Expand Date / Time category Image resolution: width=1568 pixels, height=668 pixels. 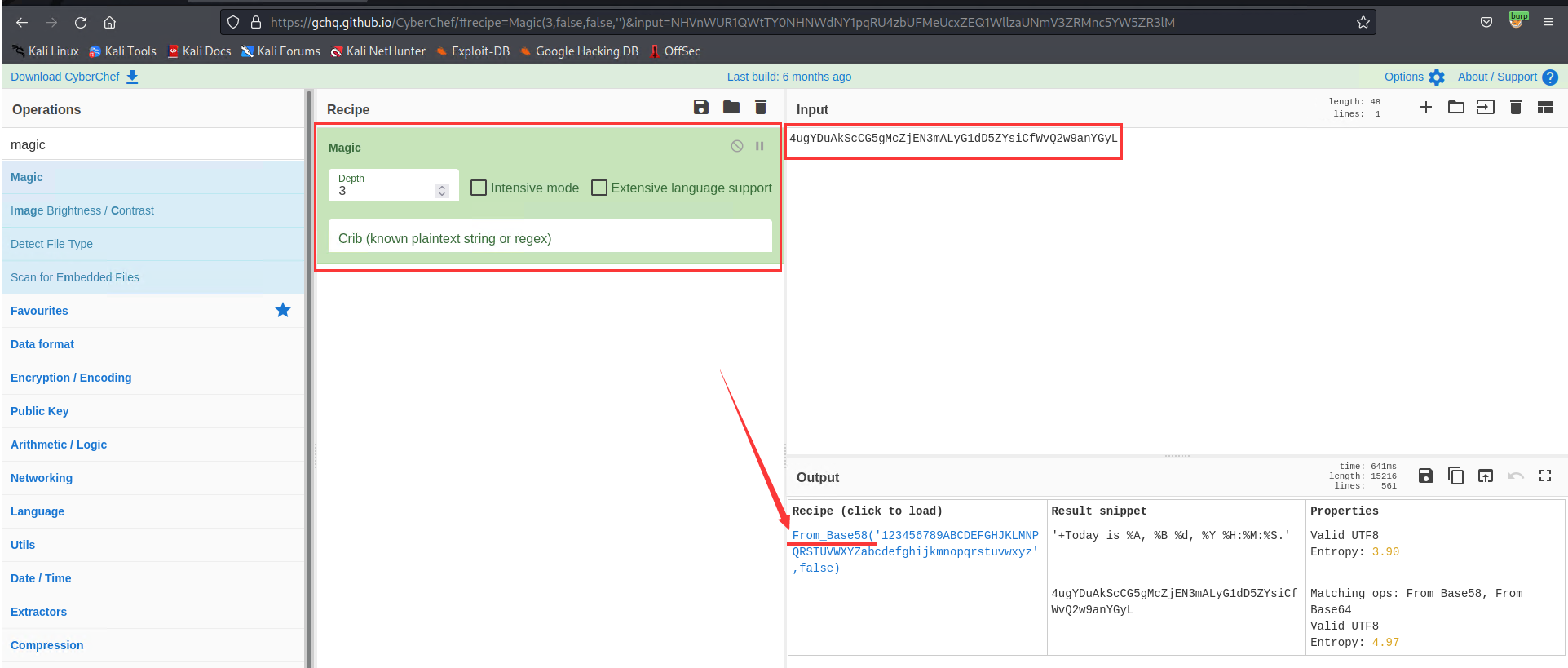click(x=153, y=578)
